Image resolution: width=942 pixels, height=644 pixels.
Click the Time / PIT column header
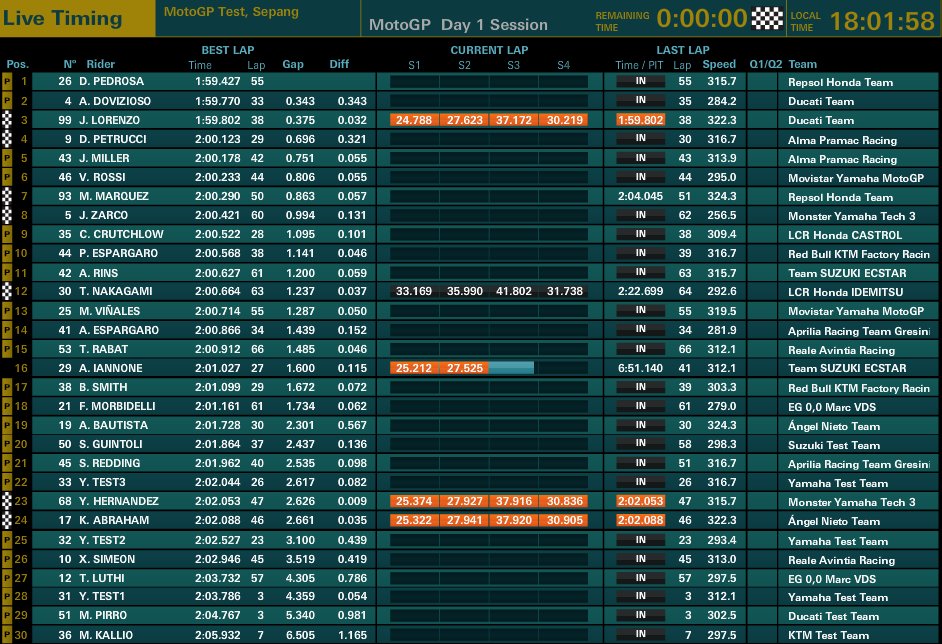click(x=639, y=65)
